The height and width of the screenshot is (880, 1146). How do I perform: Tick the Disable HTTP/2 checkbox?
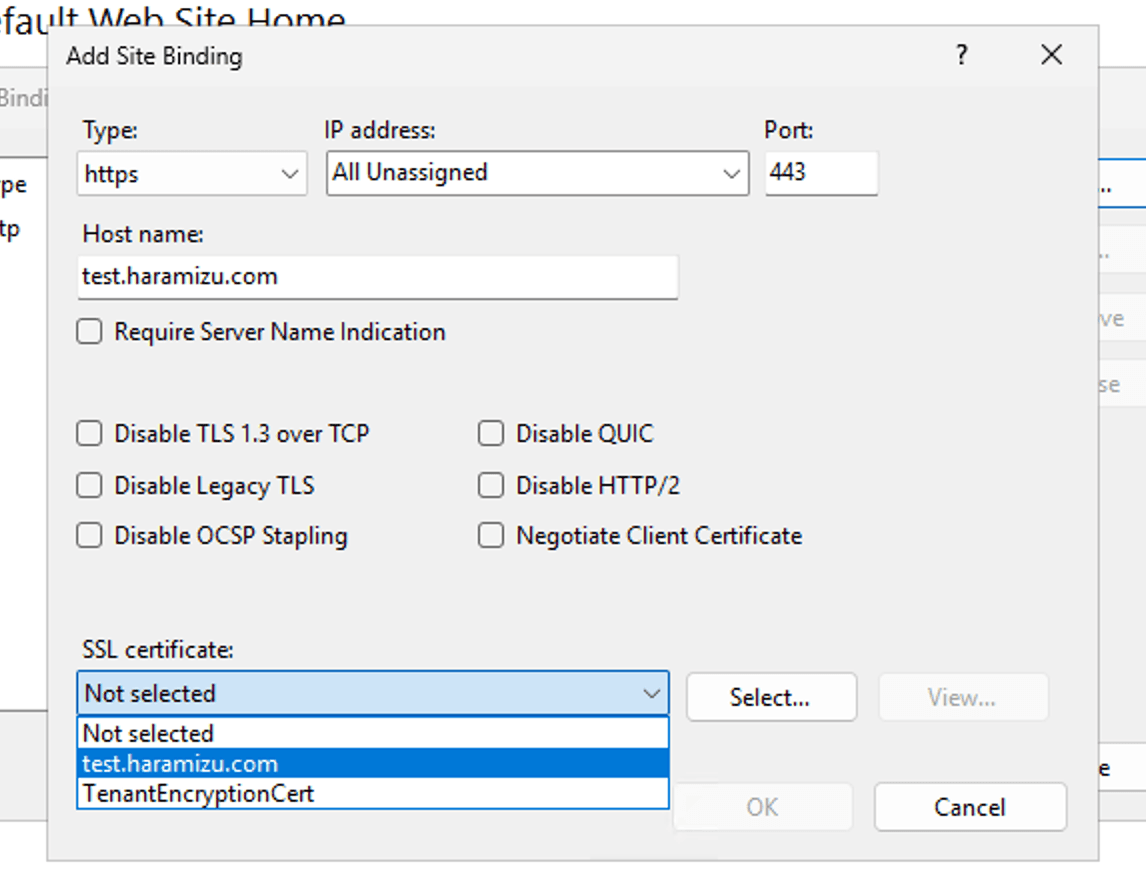491,486
